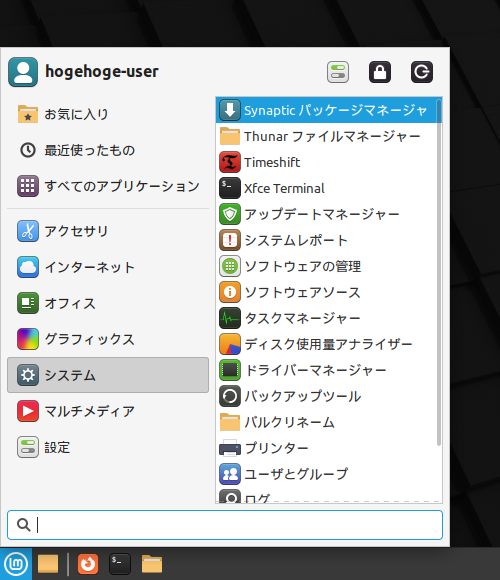Open Synaptic package manager icon
This screenshot has width=500, height=580.
230,110
